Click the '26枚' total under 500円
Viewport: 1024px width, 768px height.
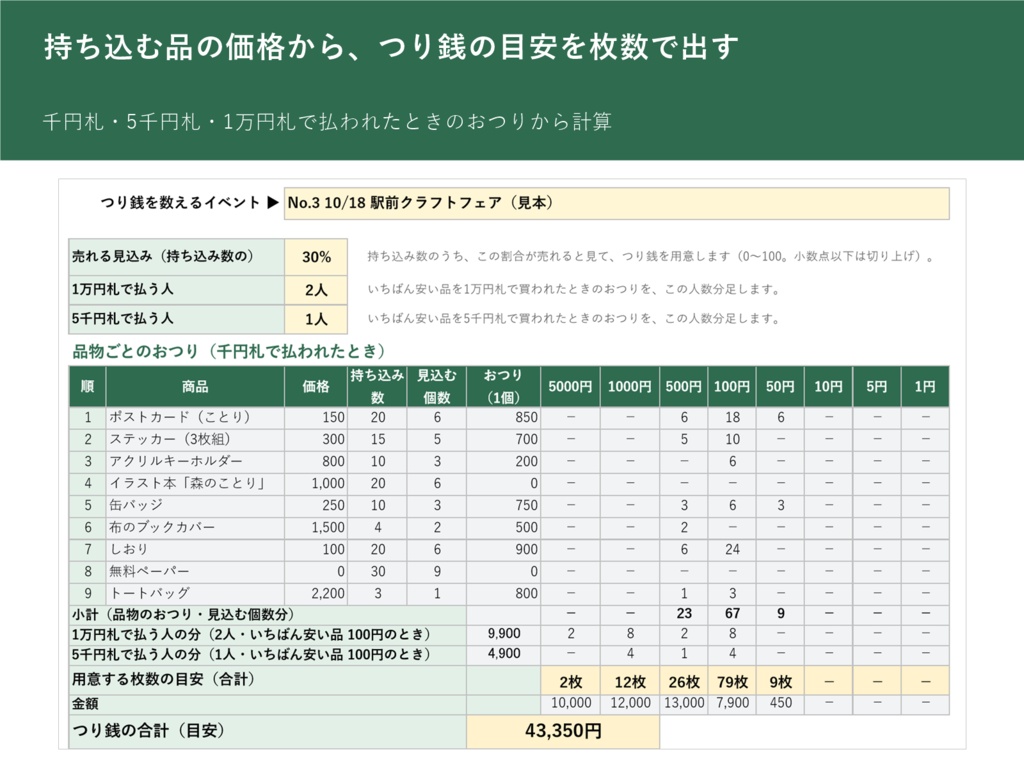[684, 682]
